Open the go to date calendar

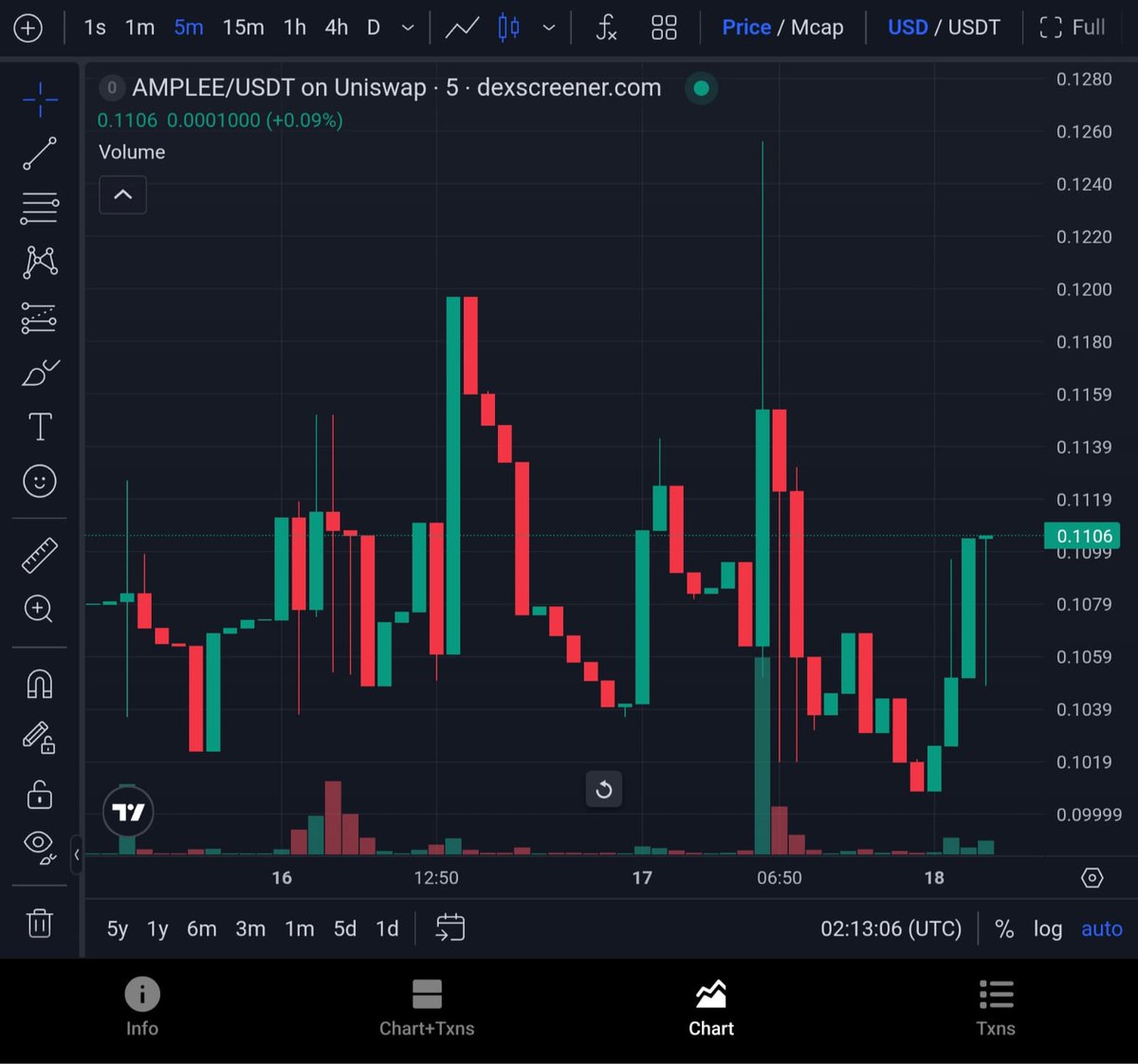point(450,927)
